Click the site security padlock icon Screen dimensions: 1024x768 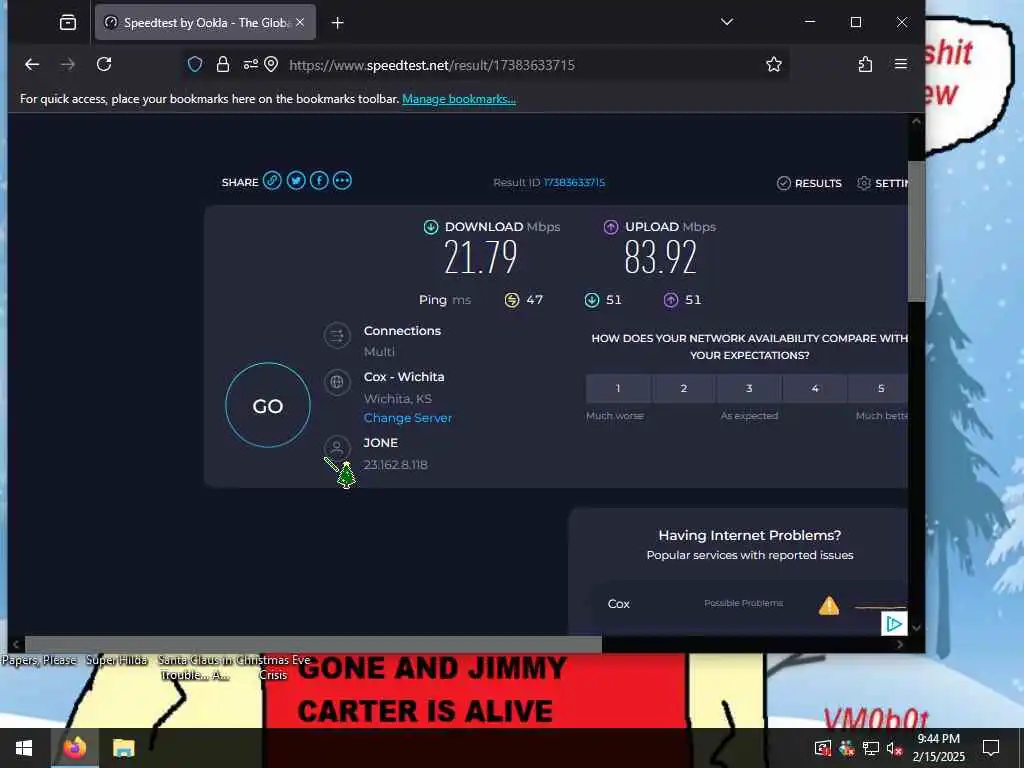(223, 64)
